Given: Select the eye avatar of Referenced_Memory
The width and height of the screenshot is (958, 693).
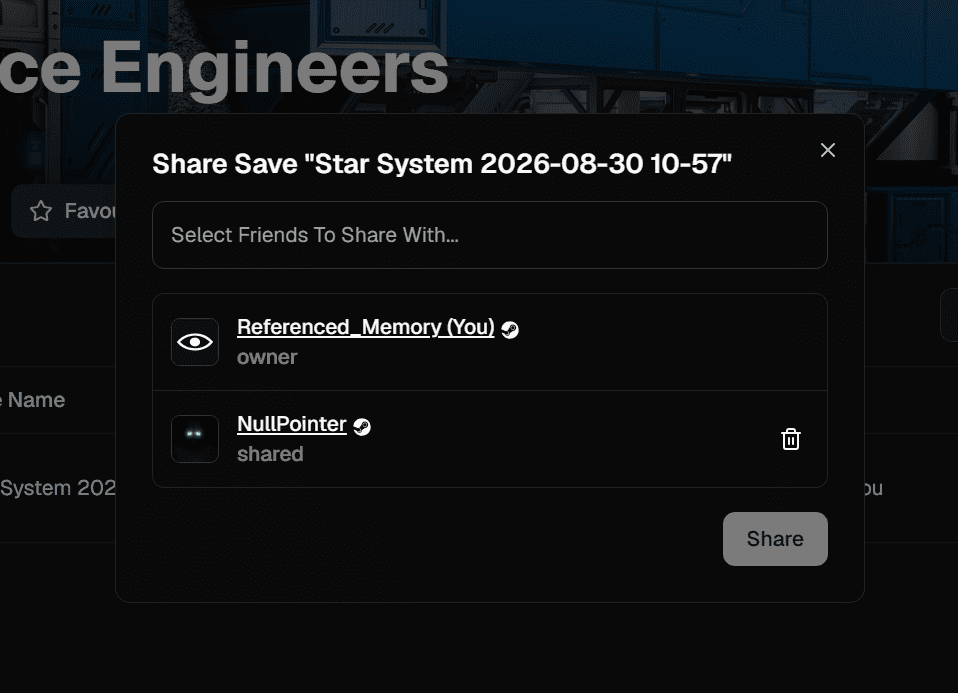Looking at the screenshot, I should [195, 342].
